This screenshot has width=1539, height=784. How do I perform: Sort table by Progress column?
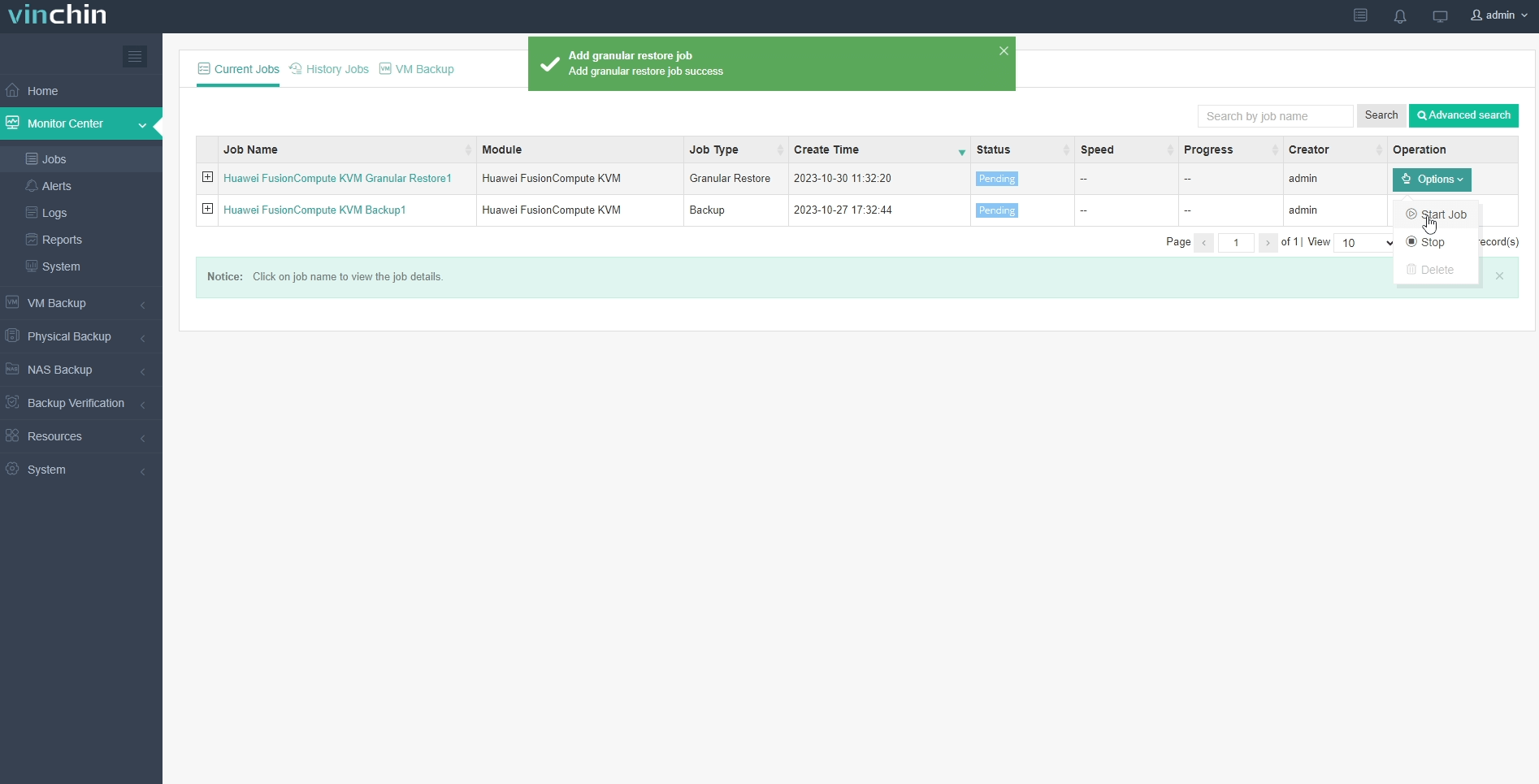pyautogui.click(x=1230, y=149)
